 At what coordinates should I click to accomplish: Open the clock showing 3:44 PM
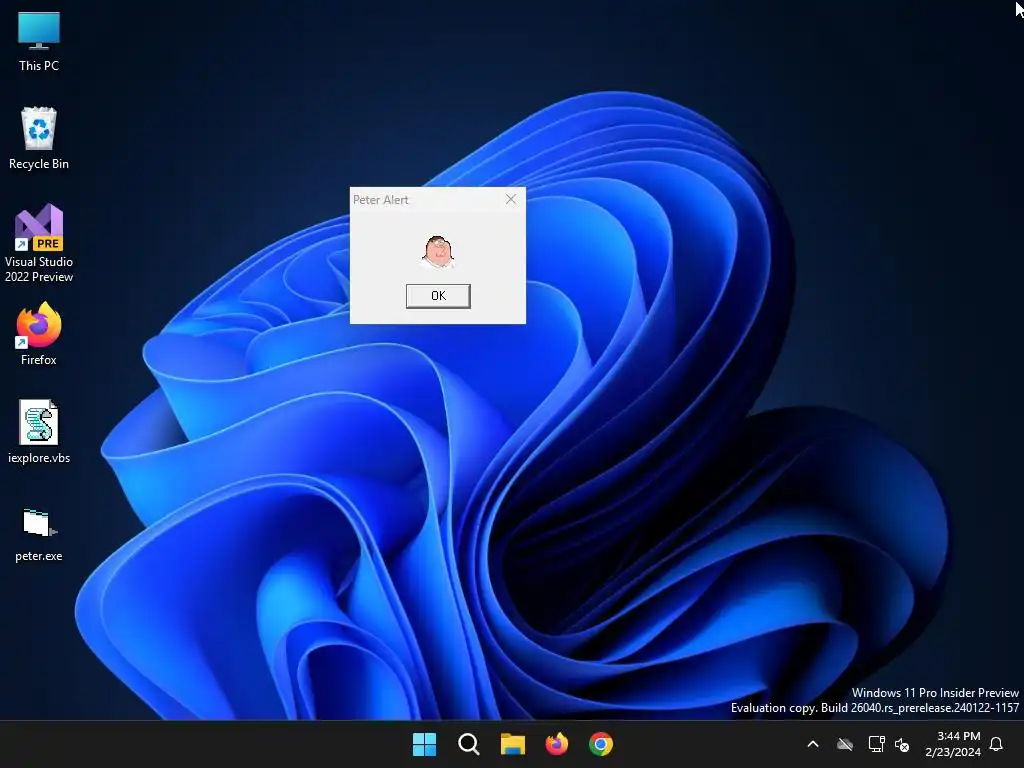point(953,744)
